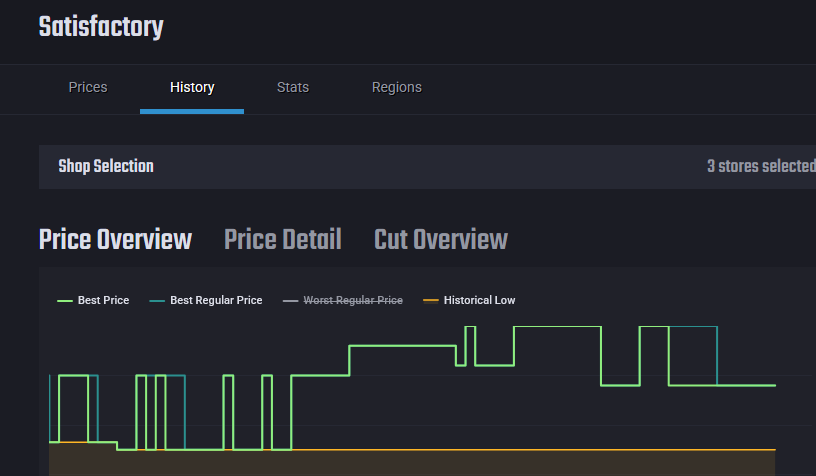816x476 pixels.
Task: Go to the Regions tab
Action: click(397, 87)
